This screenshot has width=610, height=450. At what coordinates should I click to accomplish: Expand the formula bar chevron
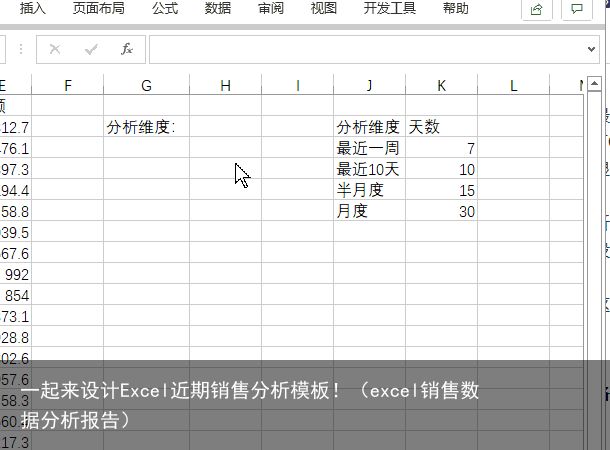coord(591,49)
